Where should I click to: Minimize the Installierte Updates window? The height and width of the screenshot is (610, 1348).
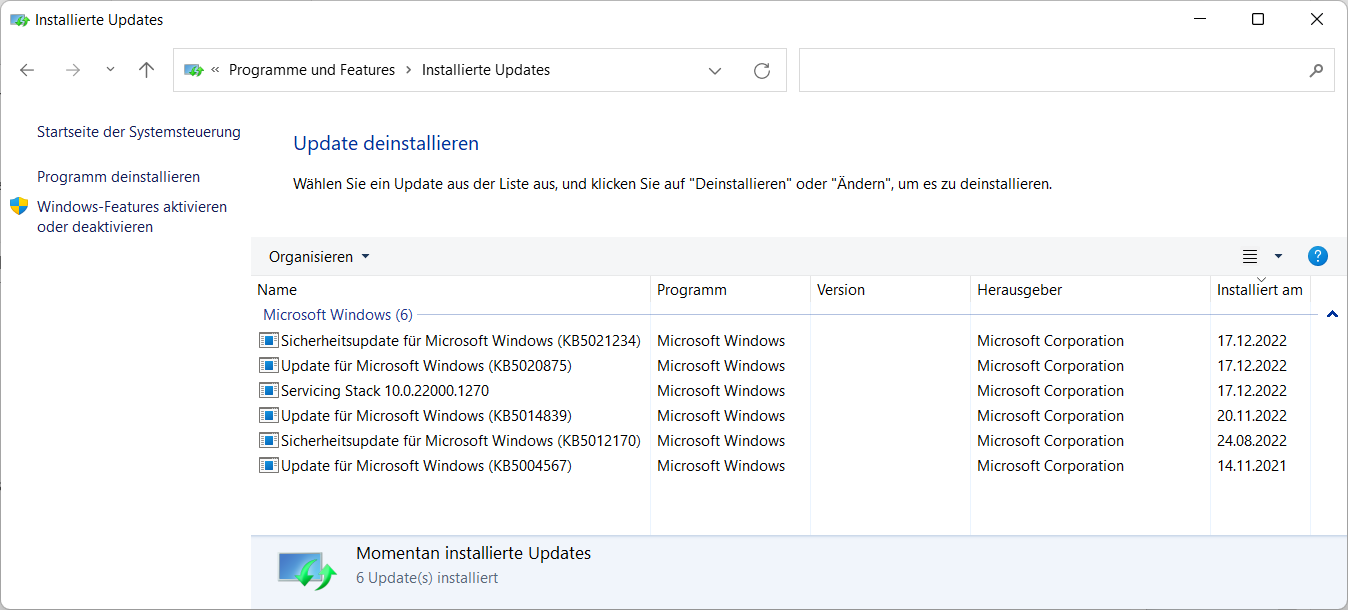pos(1200,19)
